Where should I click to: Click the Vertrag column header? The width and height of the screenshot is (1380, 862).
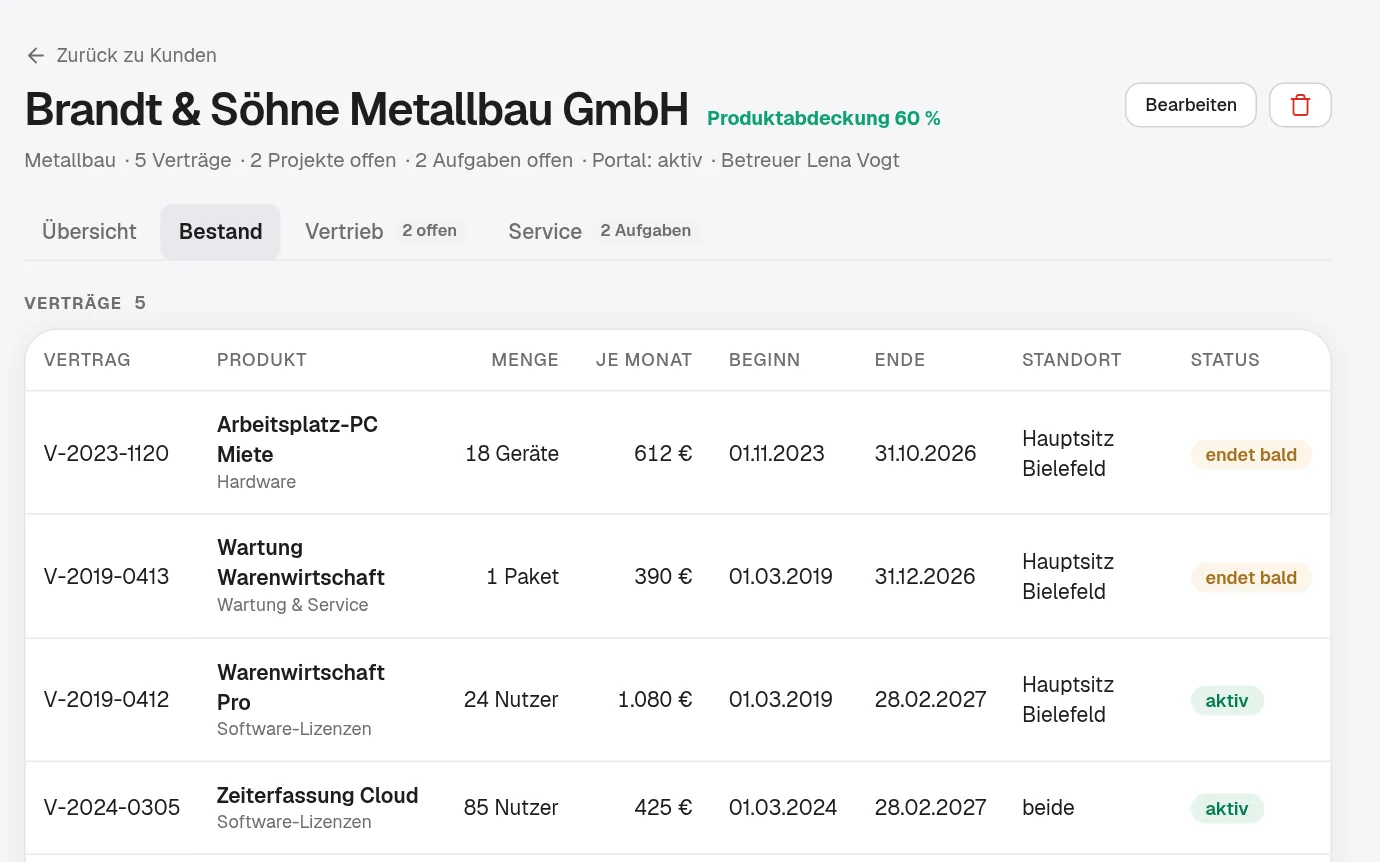(87, 360)
